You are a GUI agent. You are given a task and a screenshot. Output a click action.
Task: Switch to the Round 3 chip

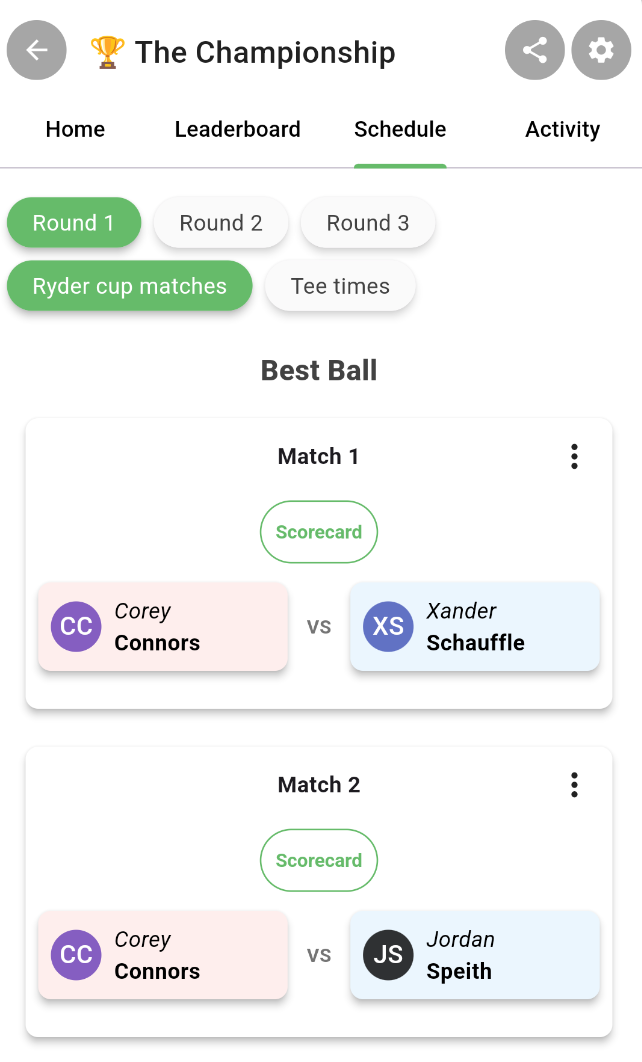click(x=368, y=223)
